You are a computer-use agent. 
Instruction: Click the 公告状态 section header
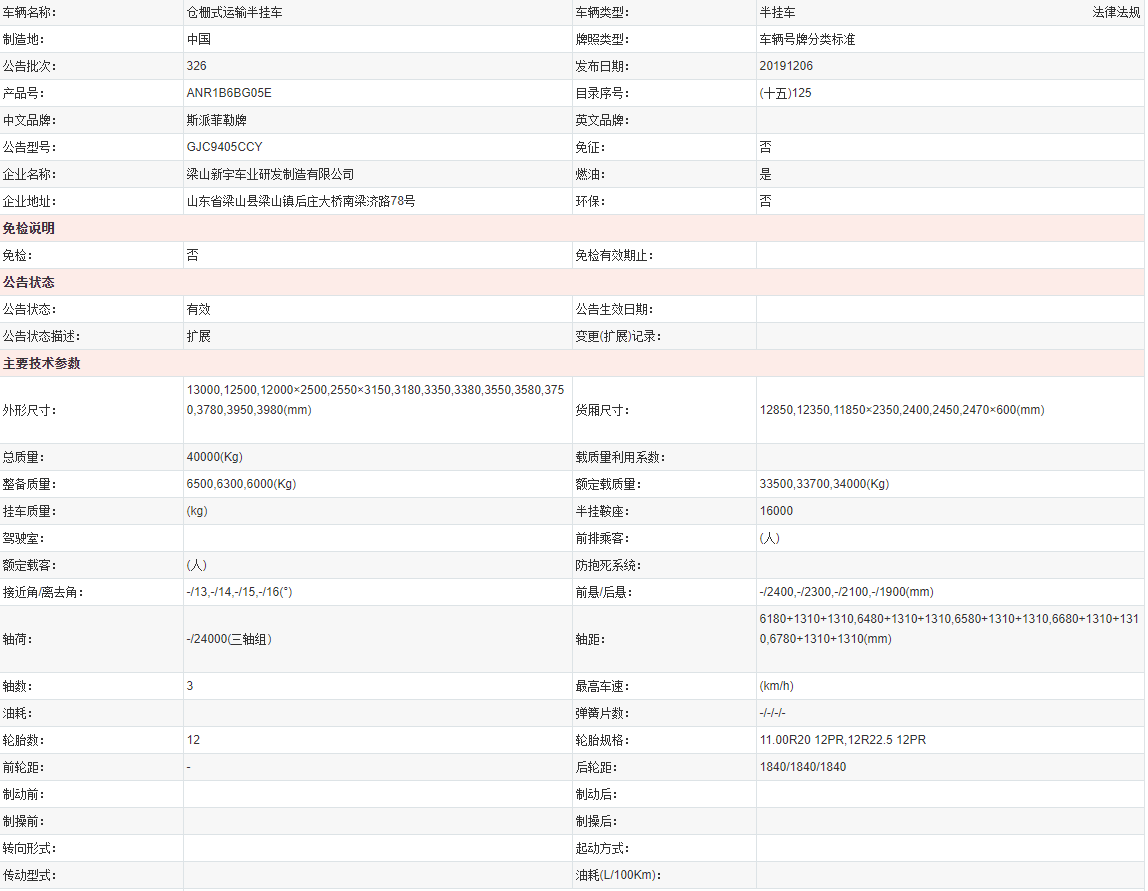(x=29, y=283)
